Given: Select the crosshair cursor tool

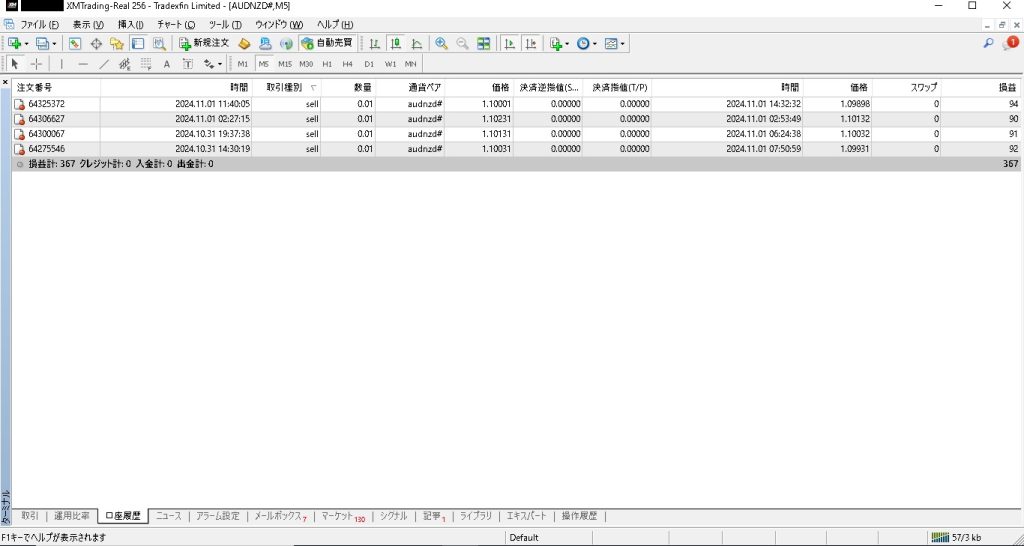Looking at the screenshot, I should (x=36, y=64).
